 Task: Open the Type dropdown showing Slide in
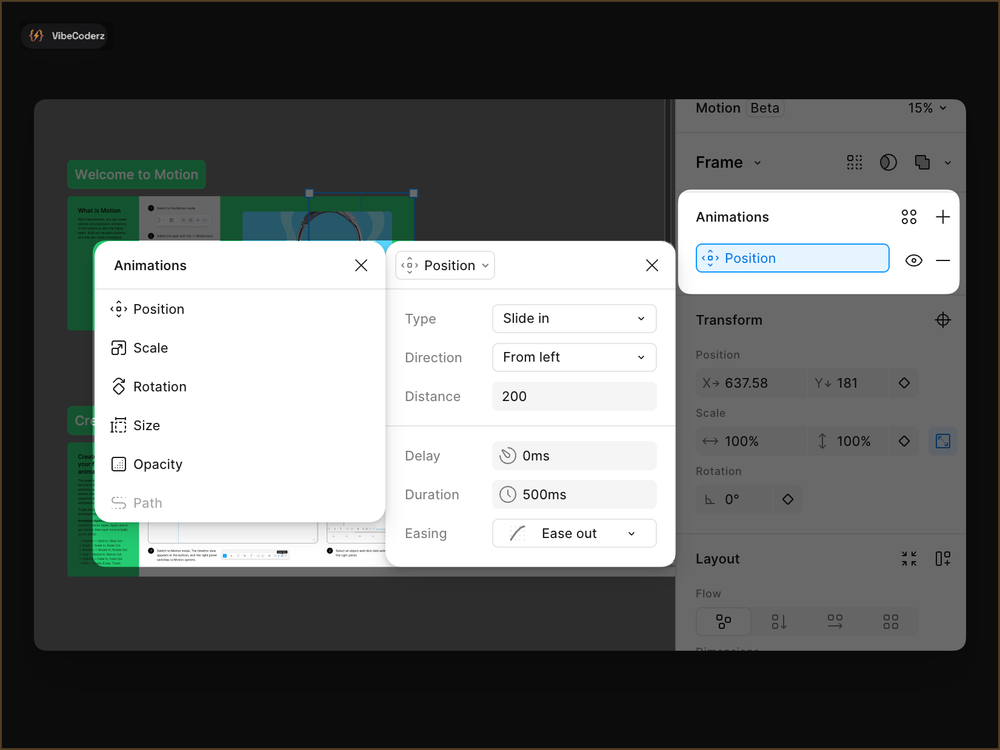[x=574, y=318]
